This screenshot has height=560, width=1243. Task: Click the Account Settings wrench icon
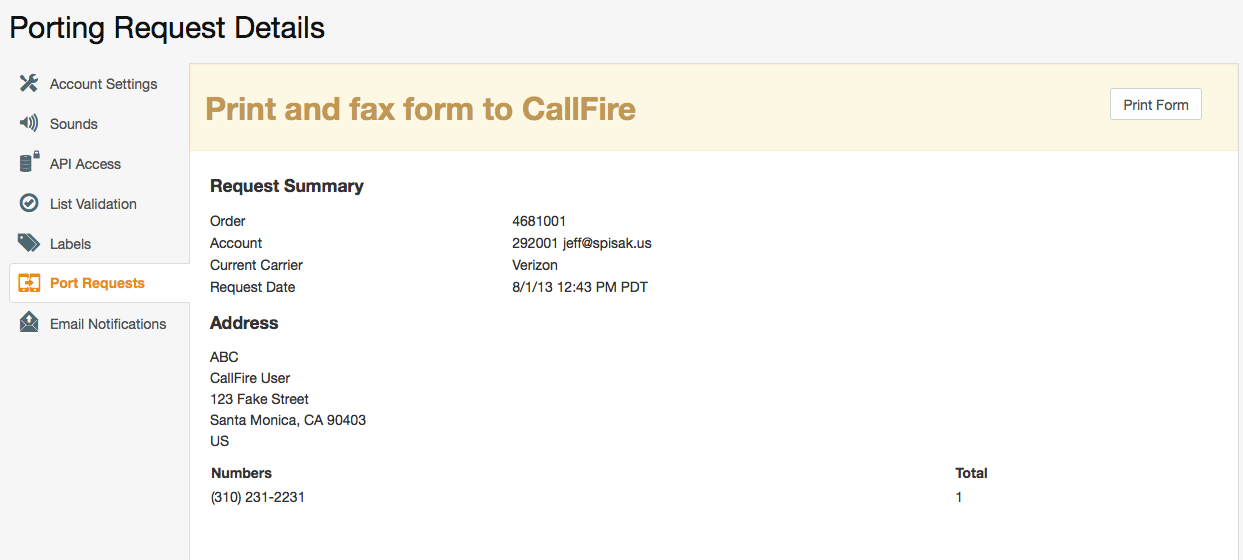click(x=29, y=83)
